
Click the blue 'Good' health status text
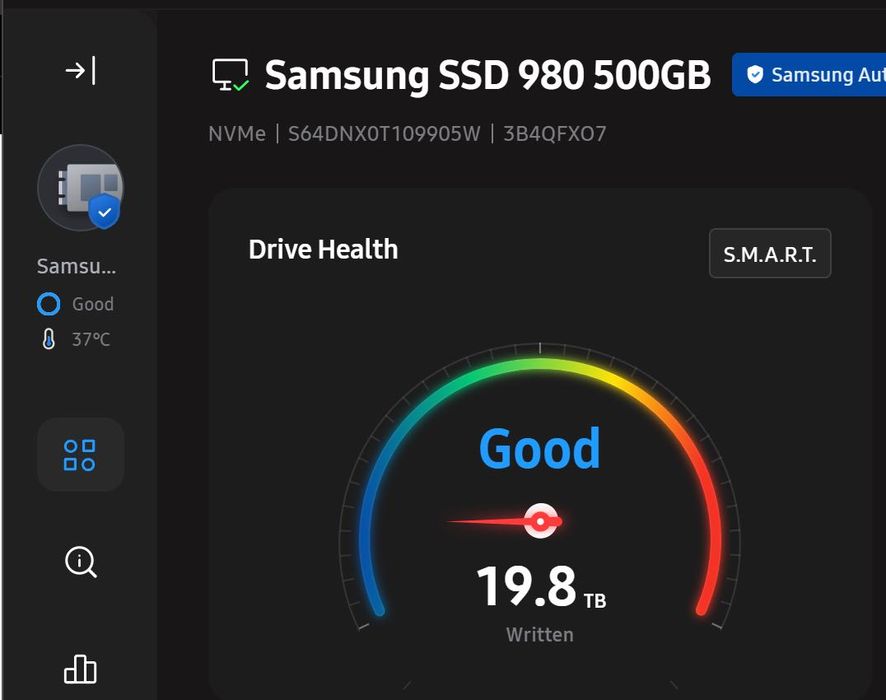(x=540, y=449)
